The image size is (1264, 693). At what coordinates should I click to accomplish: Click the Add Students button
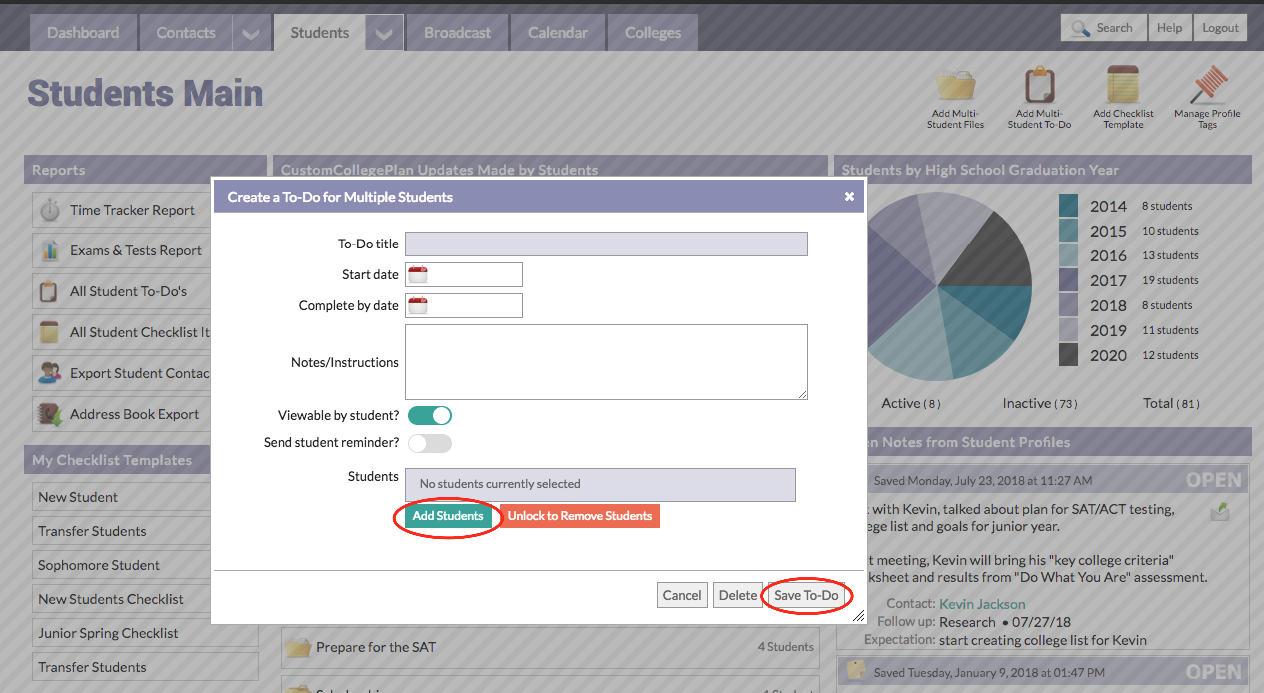point(446,516)
